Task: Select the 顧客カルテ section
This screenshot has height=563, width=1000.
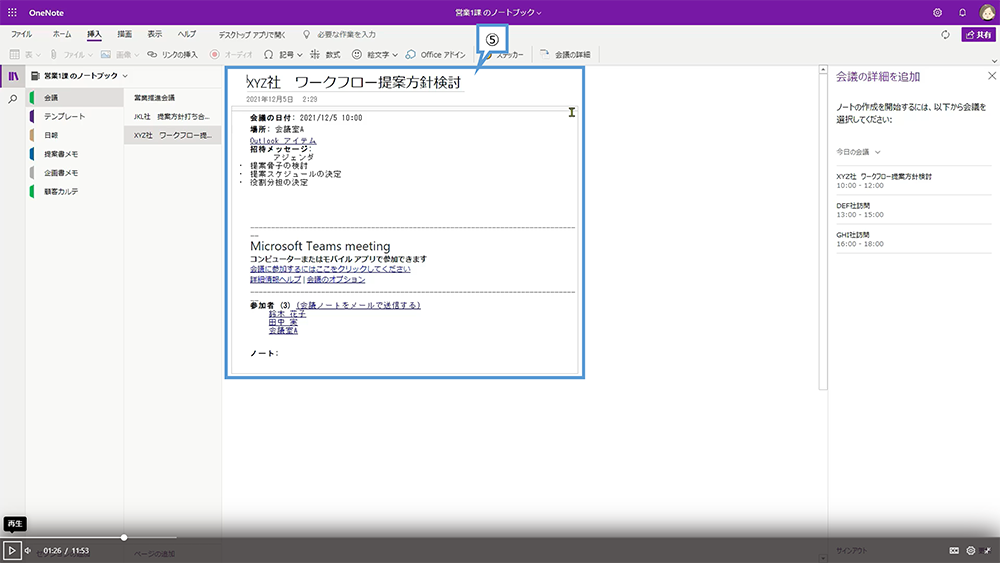Action: coord(75,191)
